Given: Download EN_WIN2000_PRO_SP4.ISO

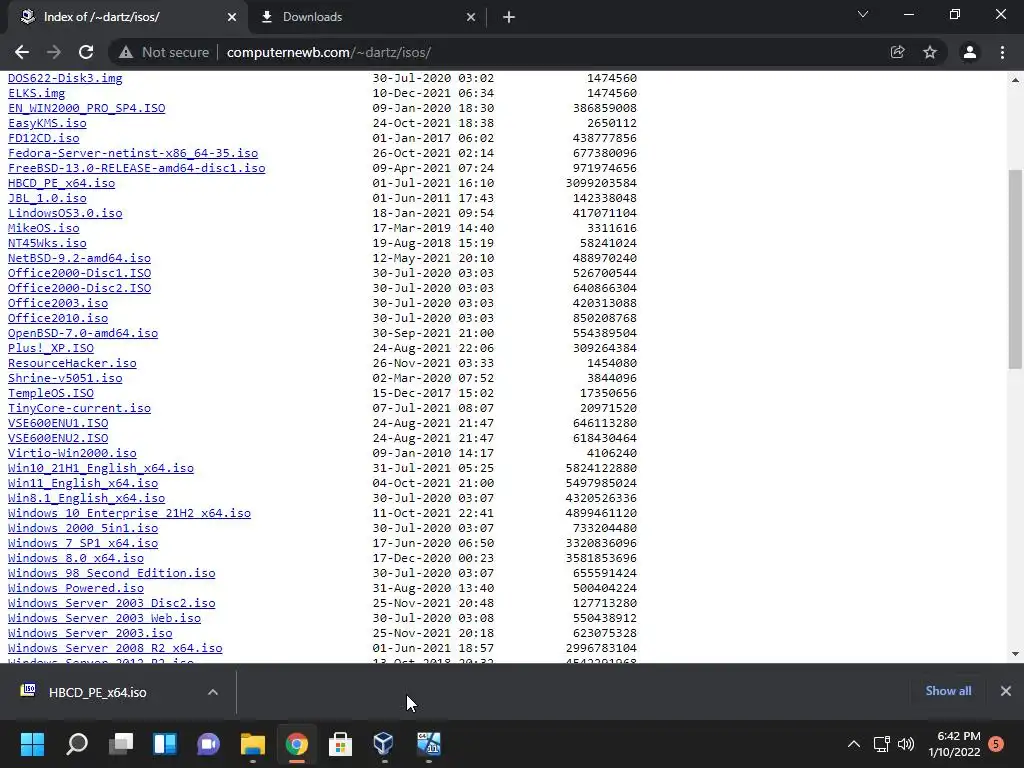Looking at the screenshot, I should click(87, 108).
